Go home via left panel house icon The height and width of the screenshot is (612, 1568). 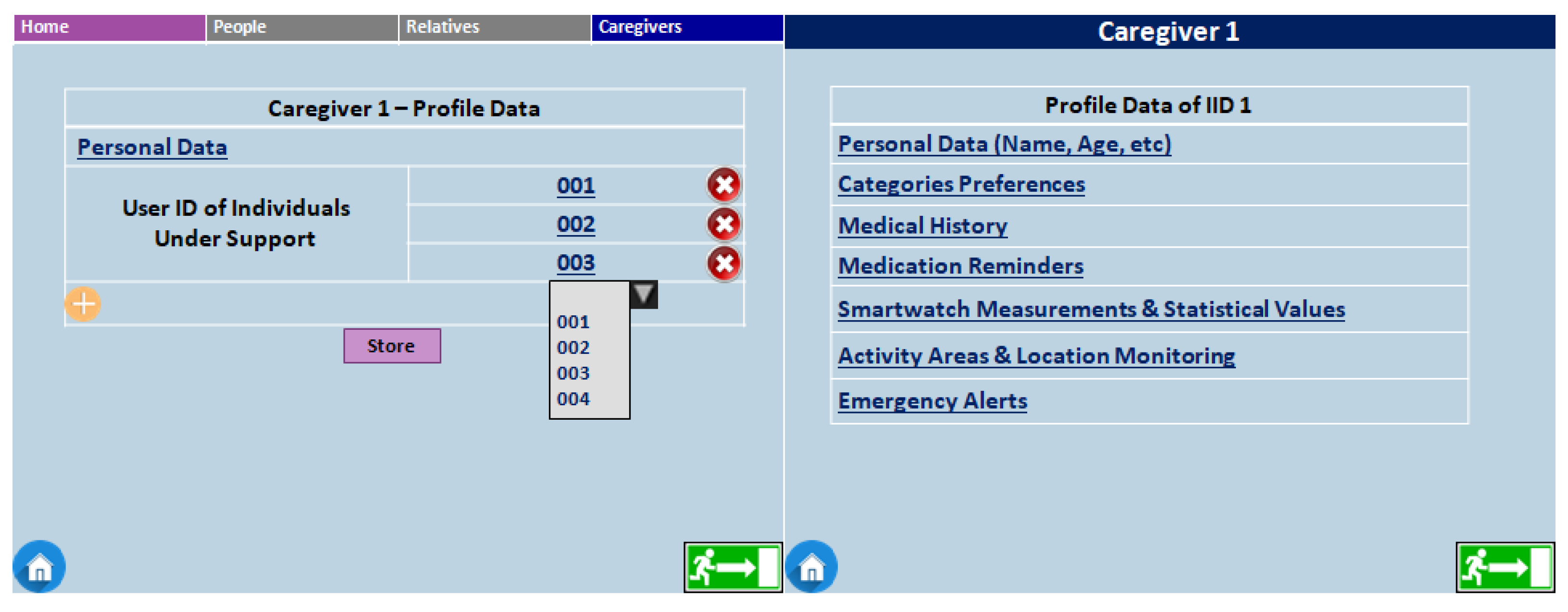39,567
